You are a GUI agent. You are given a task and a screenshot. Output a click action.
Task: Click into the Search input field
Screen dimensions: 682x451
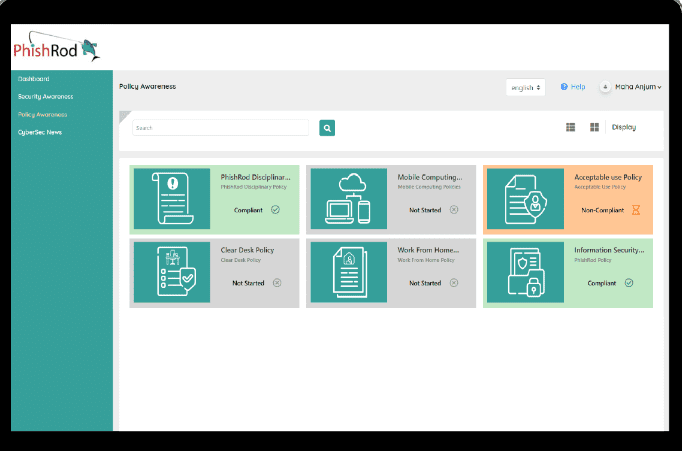click(x=220, y=128)
